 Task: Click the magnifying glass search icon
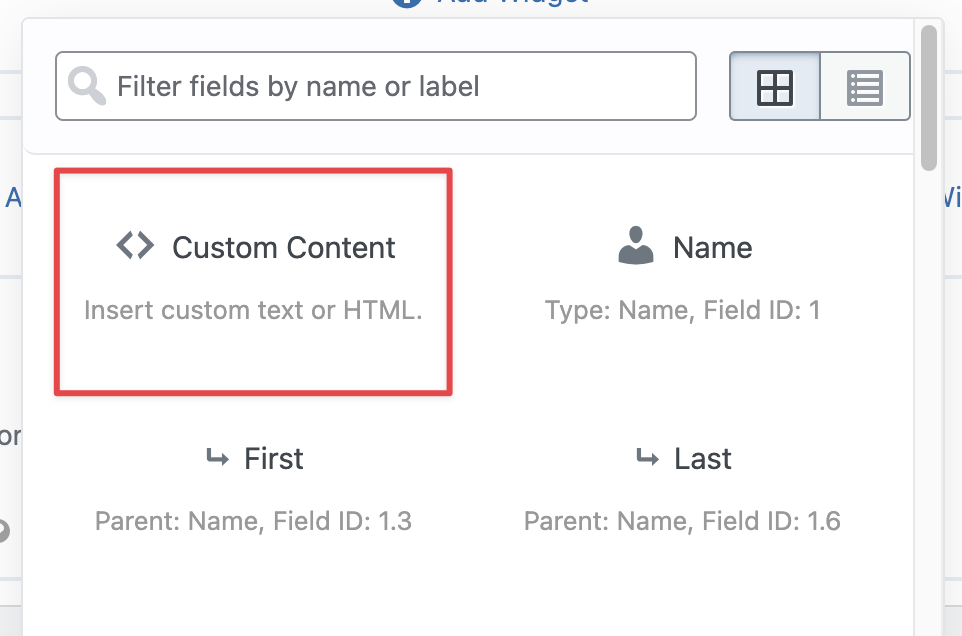[x=86, y=86]
